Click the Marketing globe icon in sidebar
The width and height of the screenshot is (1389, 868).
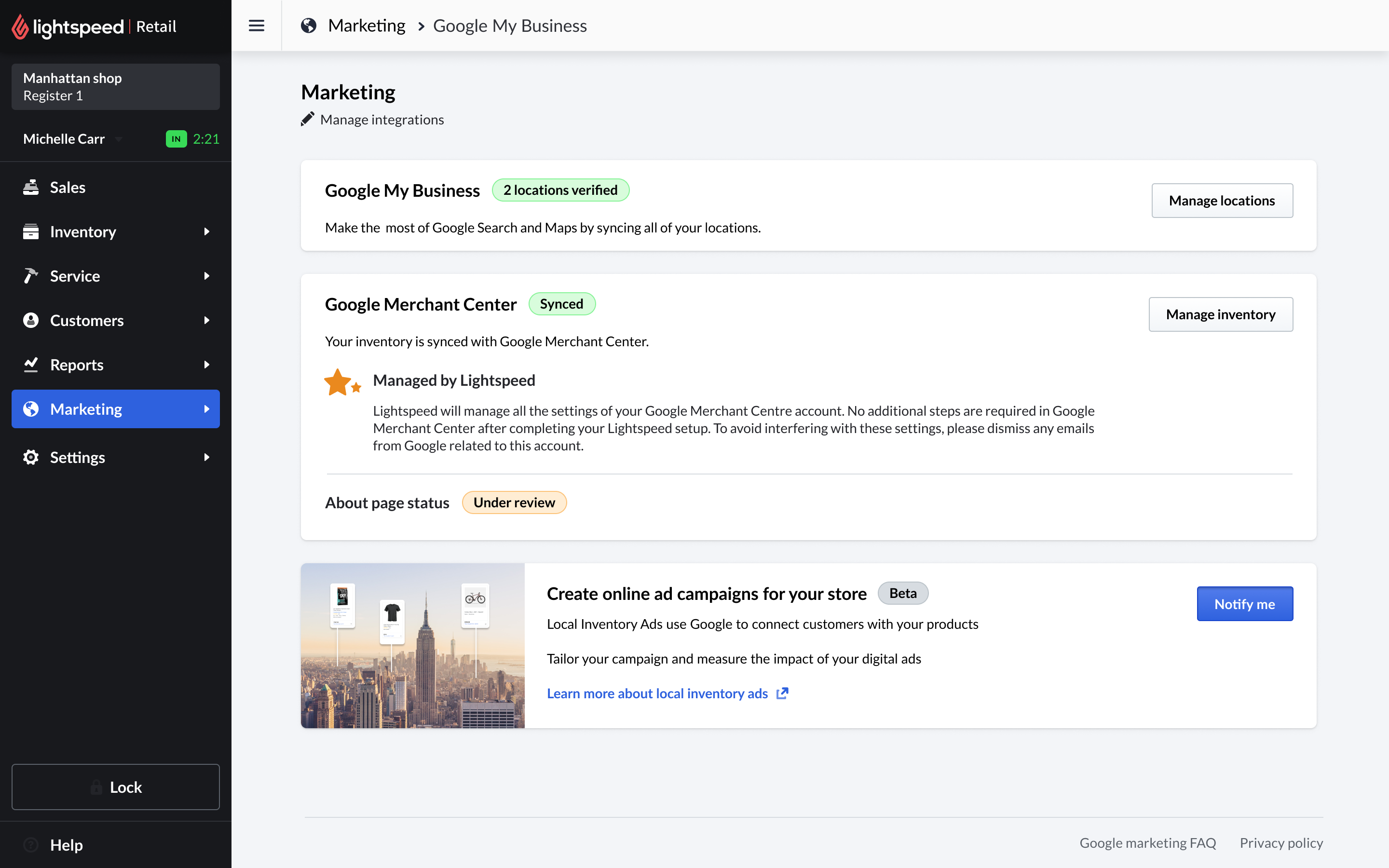point(31,409)
